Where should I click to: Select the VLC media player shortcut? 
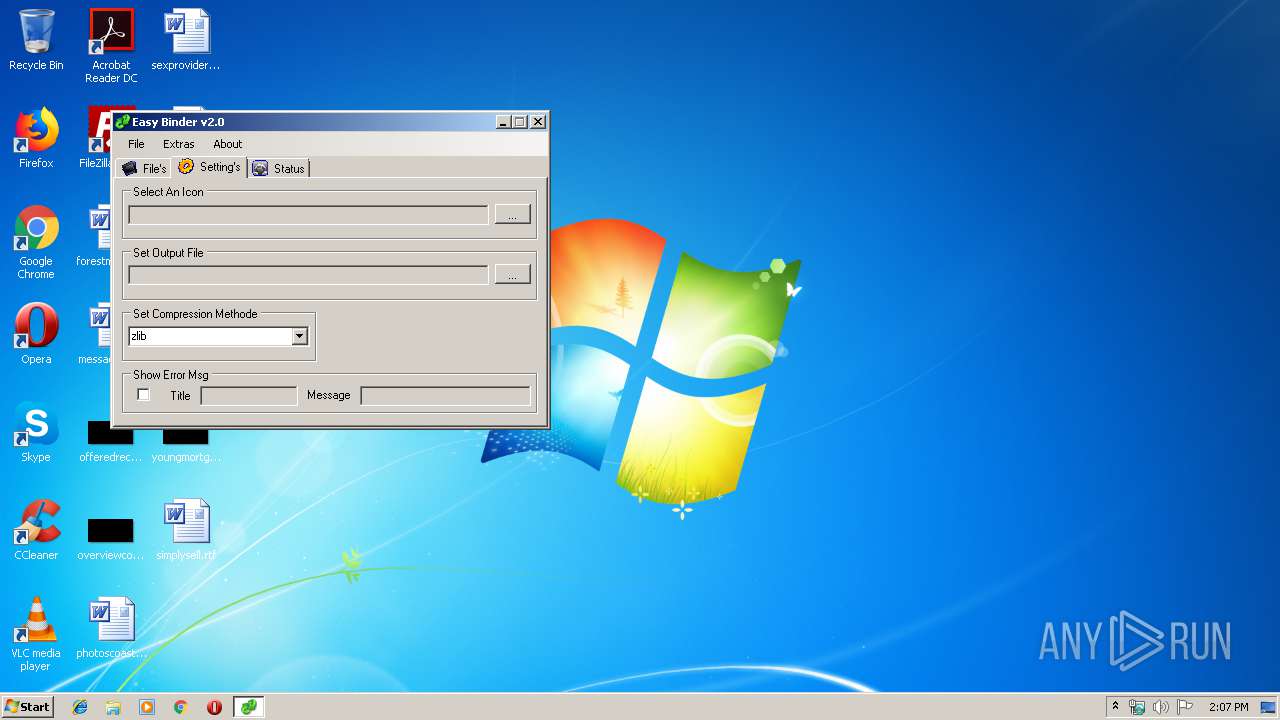click(x=36, y=635)
